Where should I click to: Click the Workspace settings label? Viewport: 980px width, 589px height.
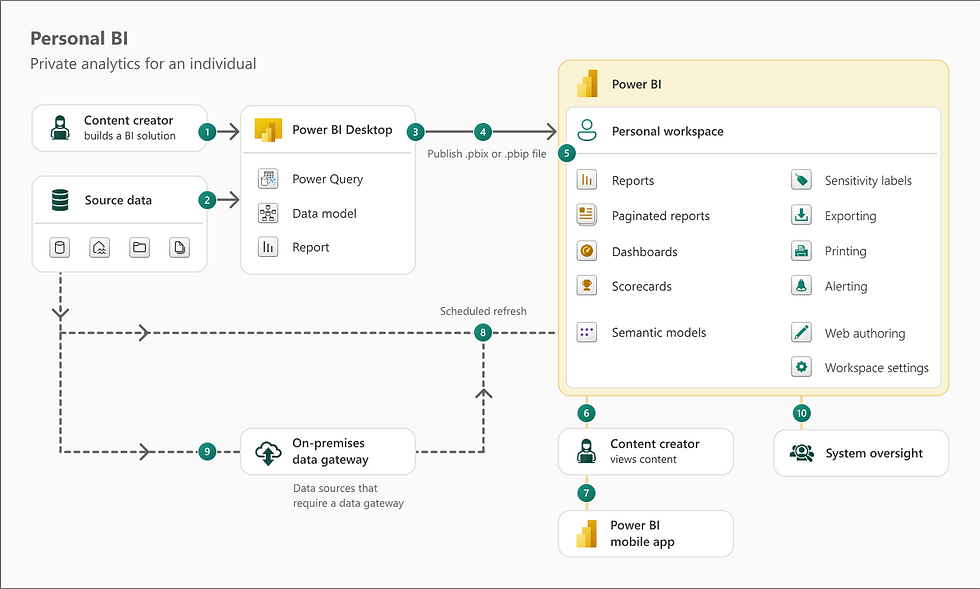click(877, 368)
